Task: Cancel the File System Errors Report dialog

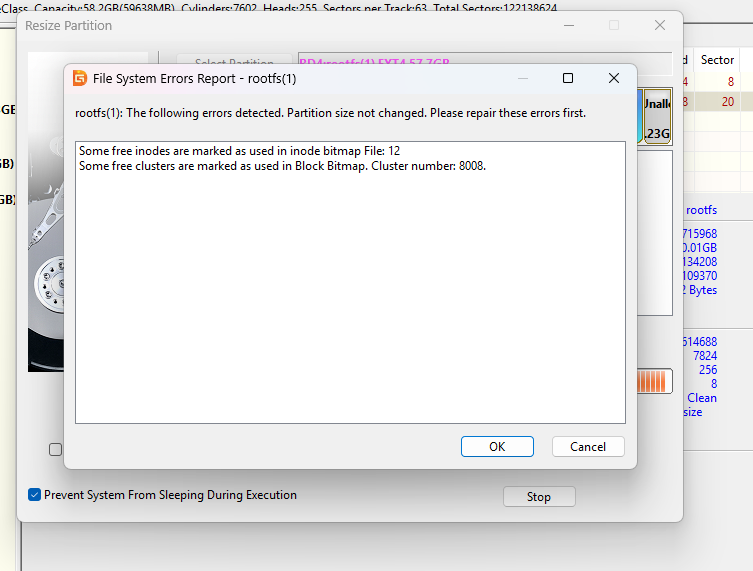Action: [588, 447]
